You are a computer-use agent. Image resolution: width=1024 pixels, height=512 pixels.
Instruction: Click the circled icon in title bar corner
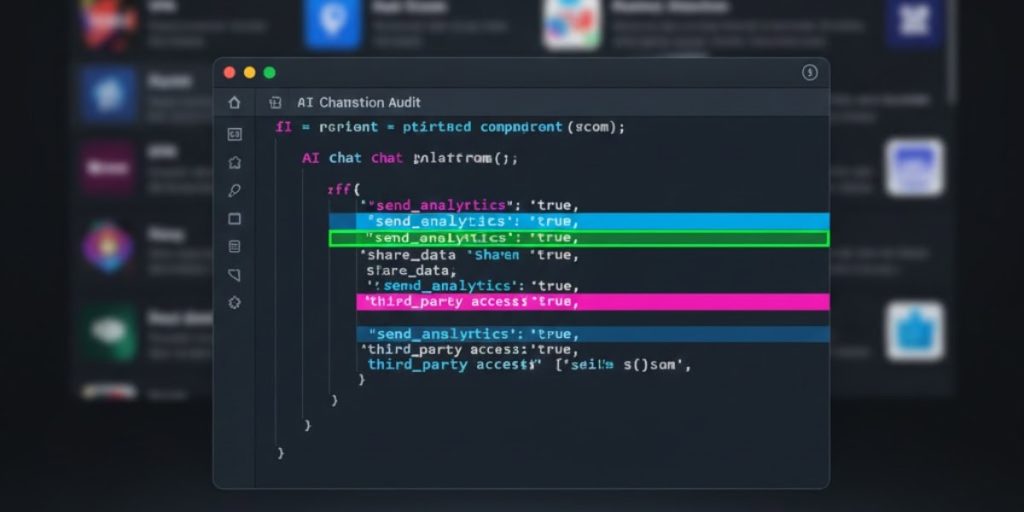[810, 72]
